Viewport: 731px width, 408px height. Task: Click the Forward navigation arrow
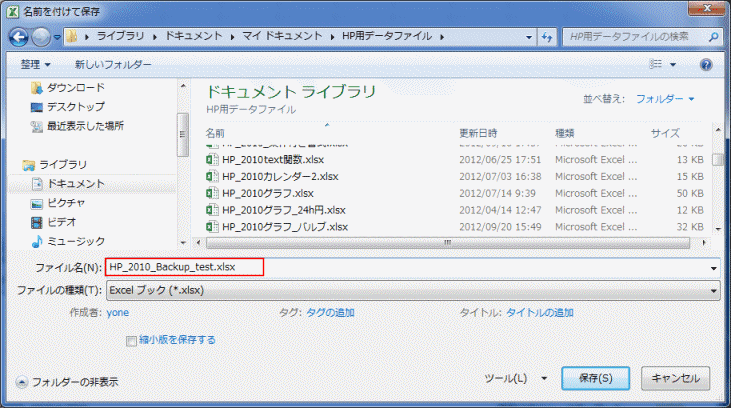(x=41, y=37)
